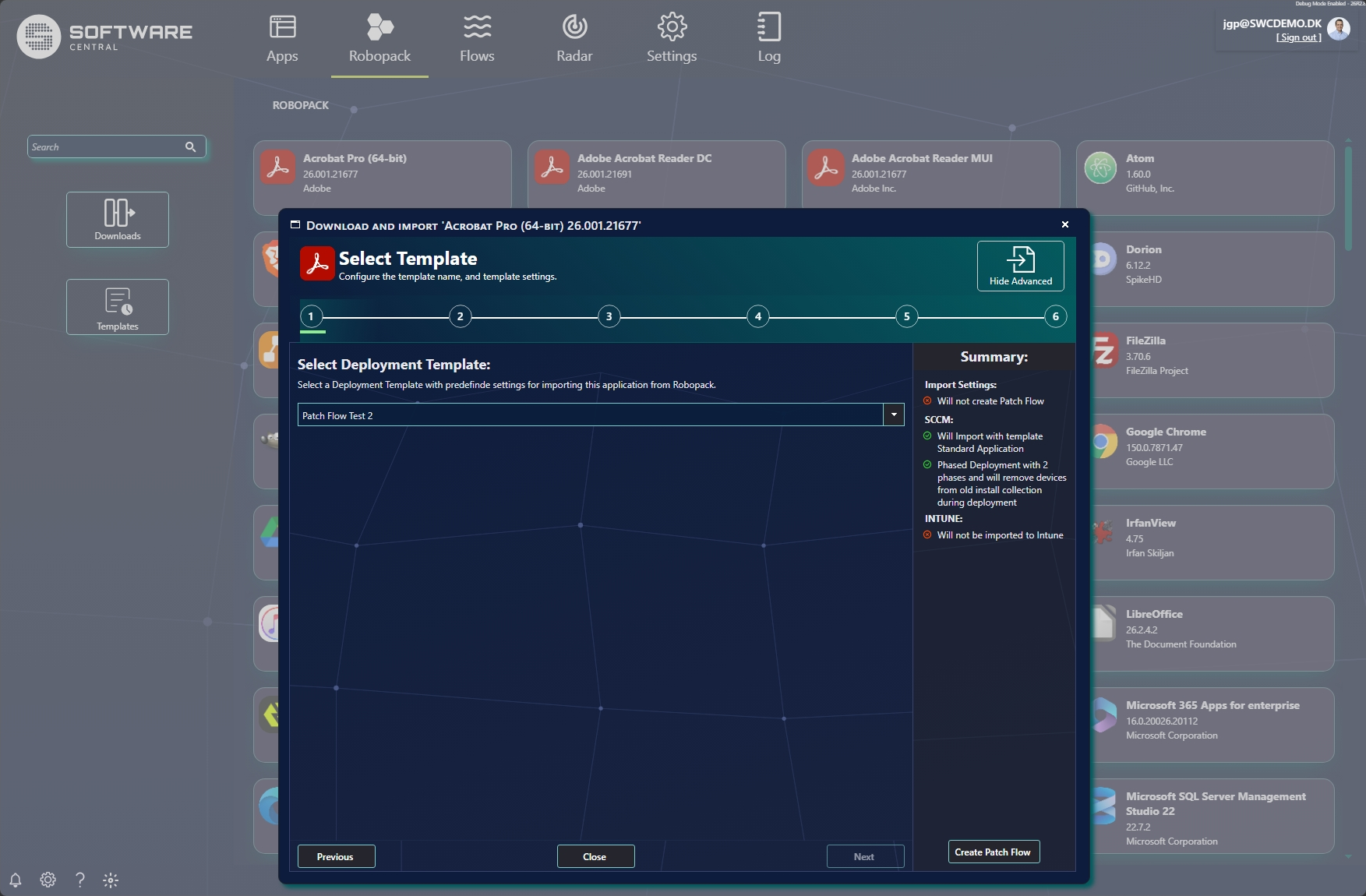Open the Downloads panel
This screenshot has height=896, width=1366.
pos(118,220)
